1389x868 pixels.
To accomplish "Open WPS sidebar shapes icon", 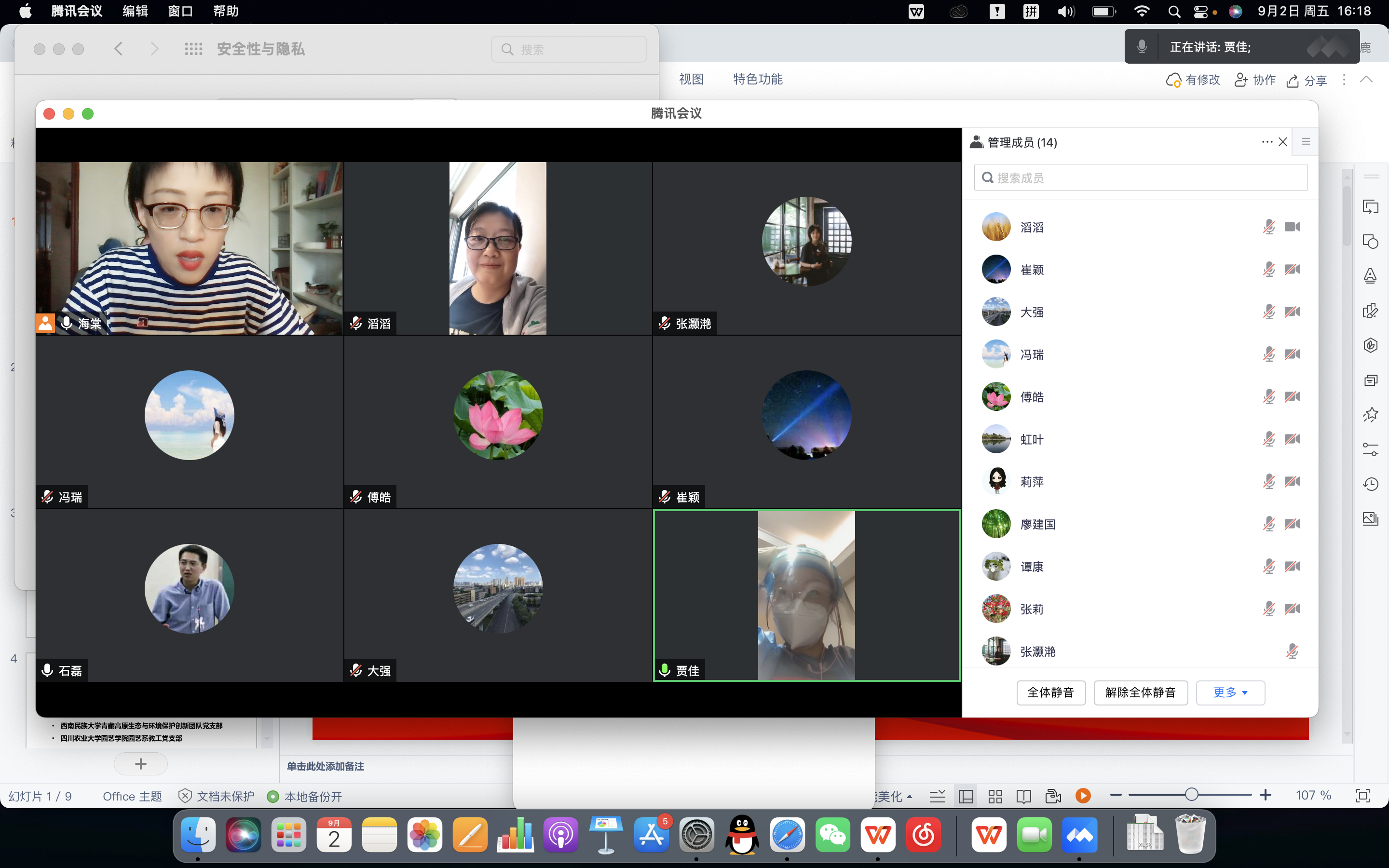I will click(x=1370, y=241).
